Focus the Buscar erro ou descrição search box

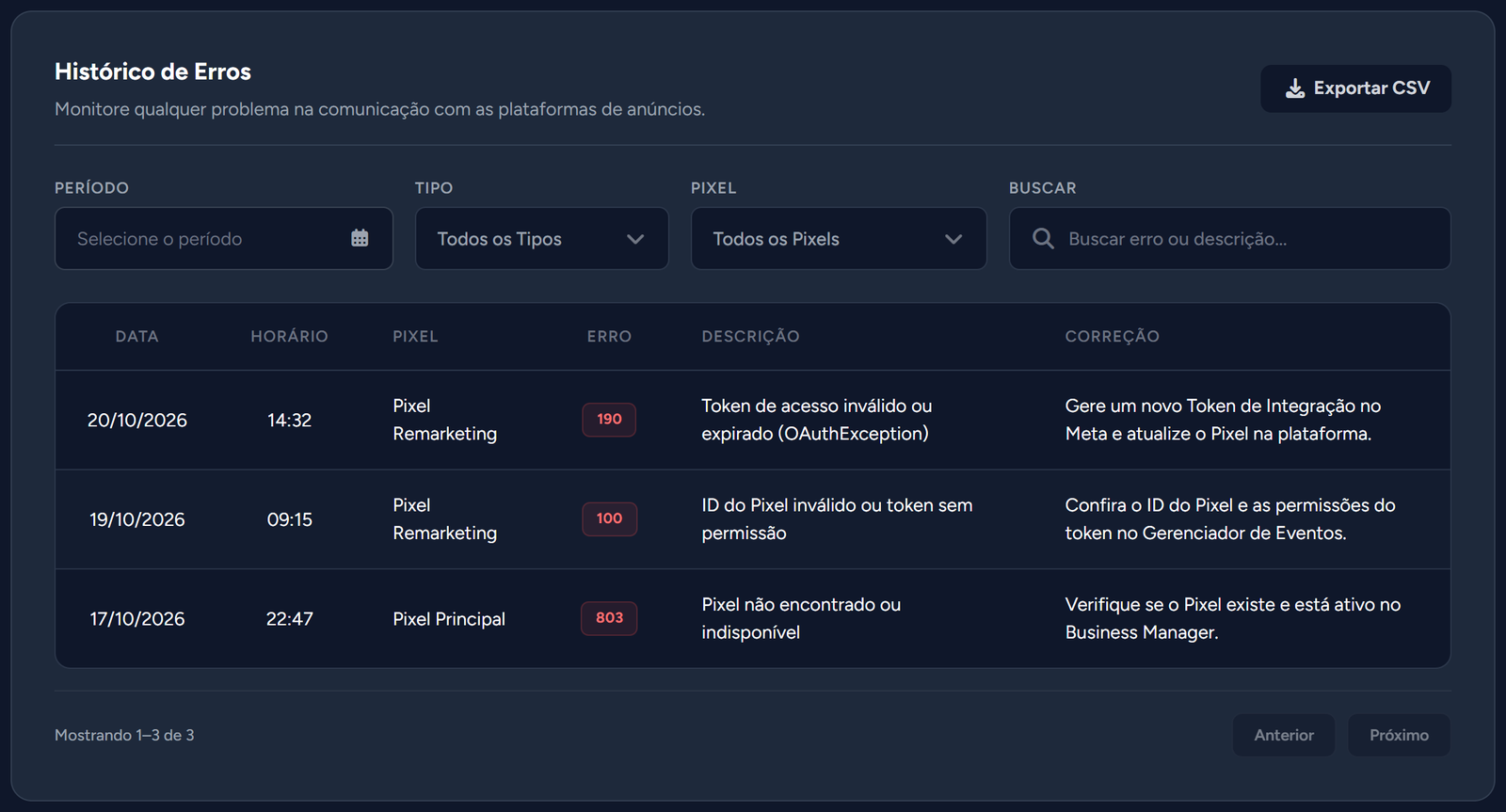point(1229,239)
